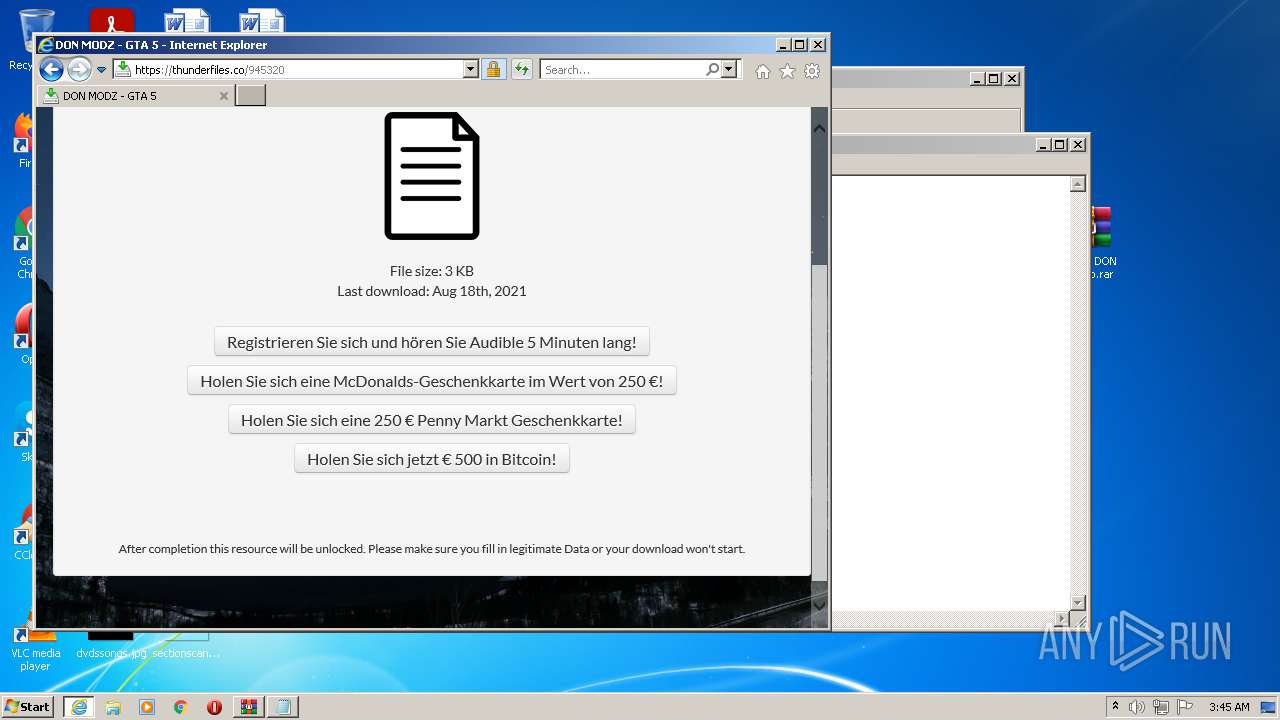Select the first Word document on desktop
This screenshot has width=1280, height=720.
tap(186, 21)
